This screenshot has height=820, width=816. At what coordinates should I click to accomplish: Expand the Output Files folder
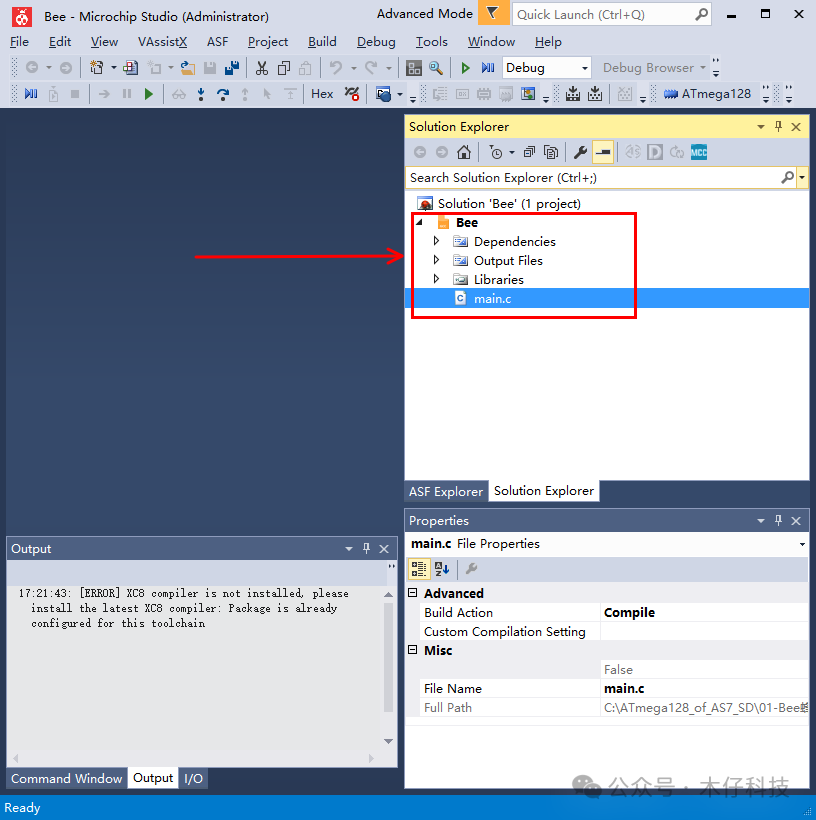point(436,260)
